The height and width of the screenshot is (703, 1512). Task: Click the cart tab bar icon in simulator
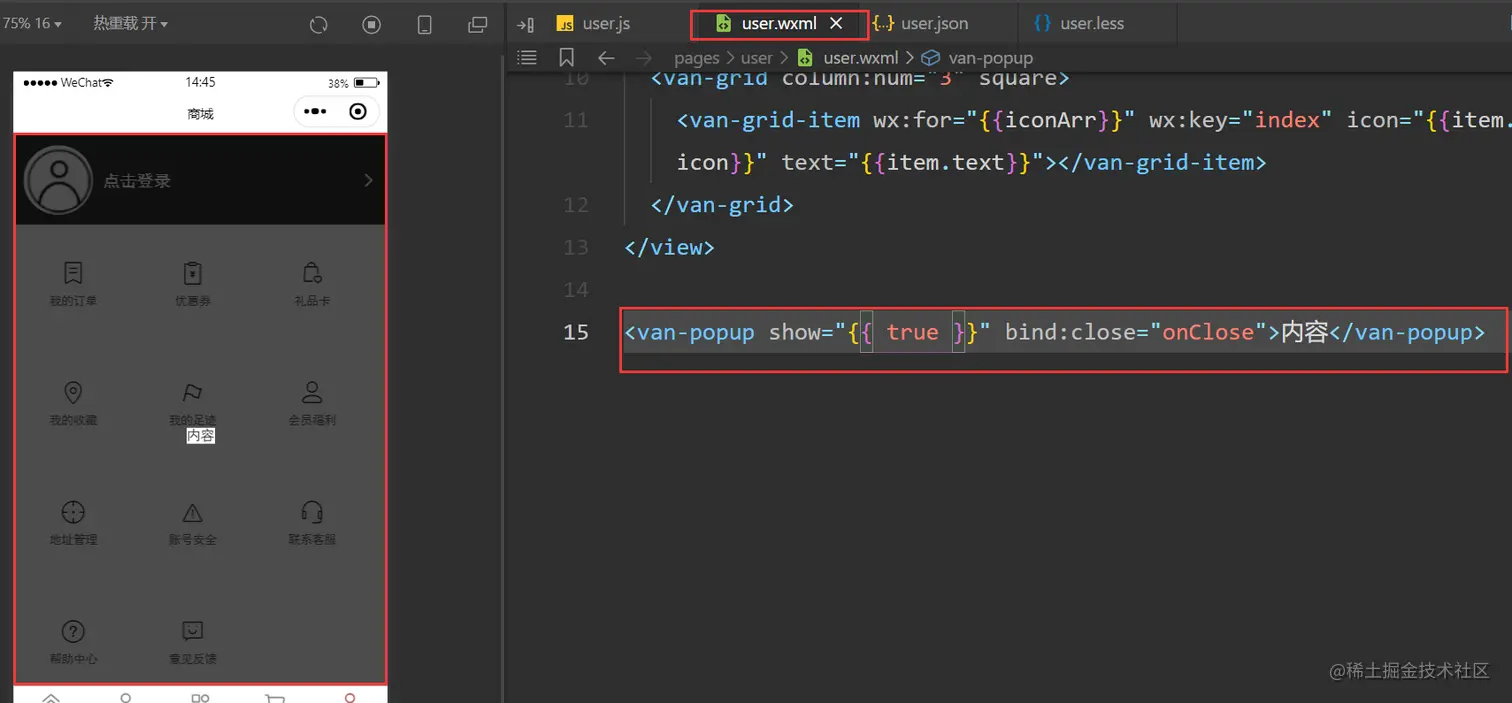275,697
